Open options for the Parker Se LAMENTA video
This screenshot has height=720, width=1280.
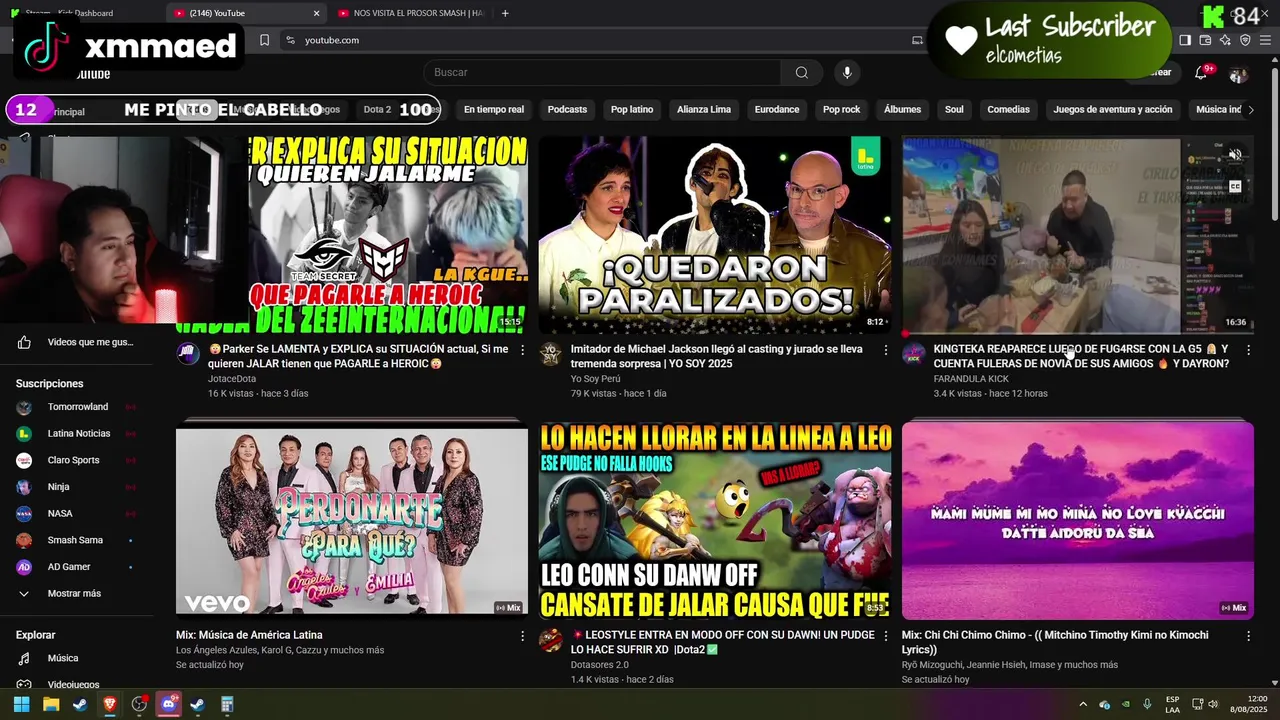click(522, 350)
